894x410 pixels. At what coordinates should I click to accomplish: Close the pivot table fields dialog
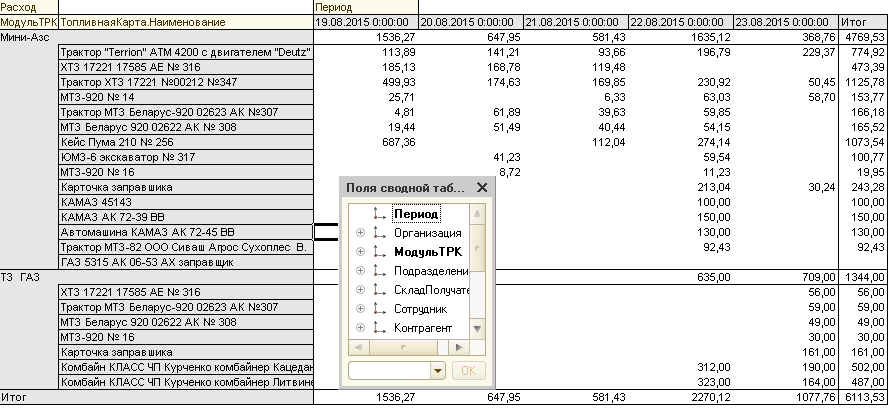pyautogui.click(x=482, y=187)
